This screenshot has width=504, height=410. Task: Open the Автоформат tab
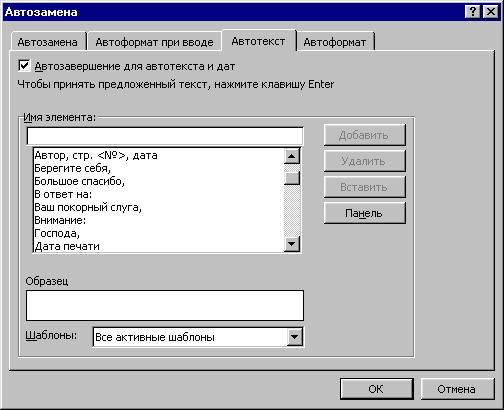(x=335, y=42)
